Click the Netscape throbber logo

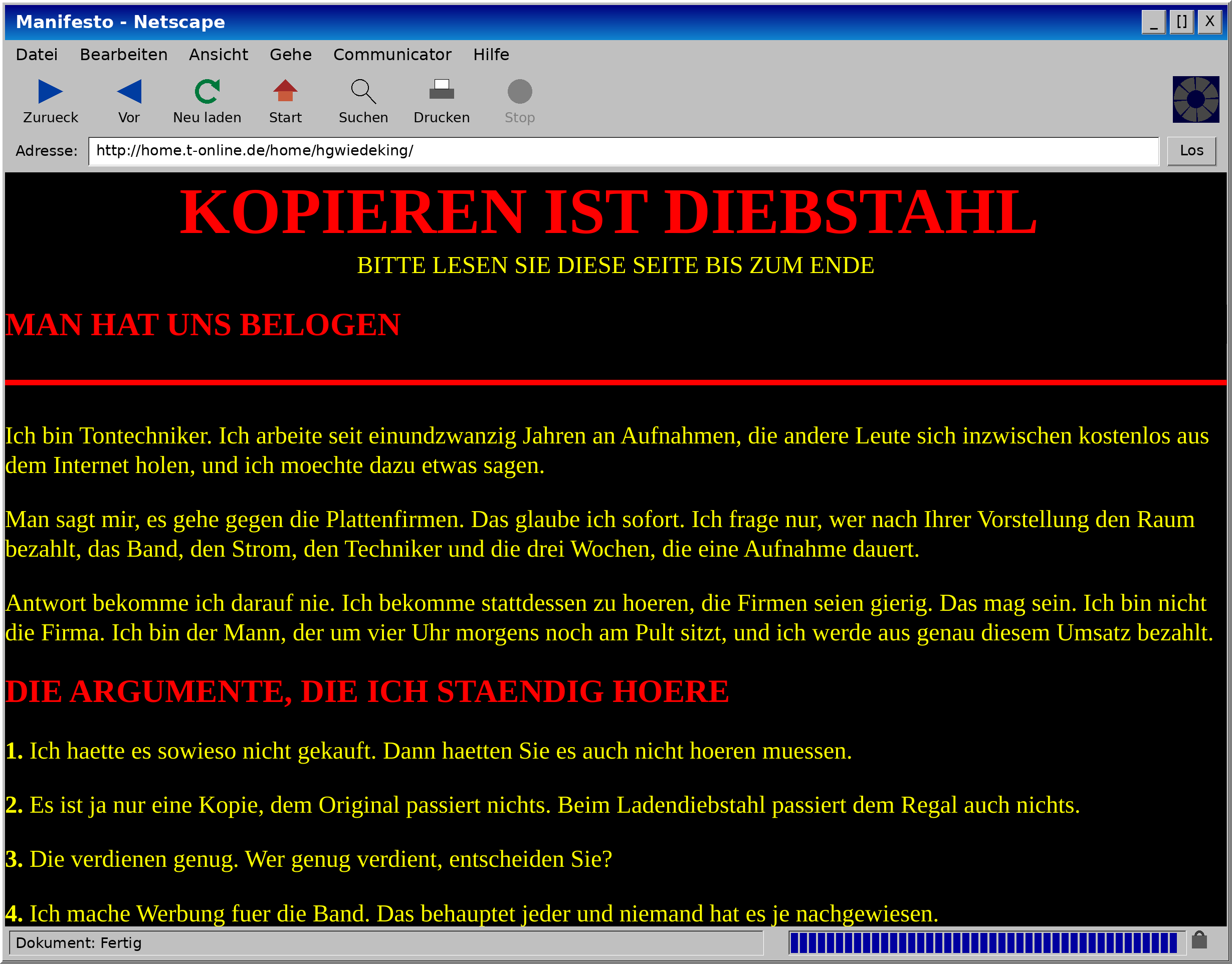[1195, 99]
